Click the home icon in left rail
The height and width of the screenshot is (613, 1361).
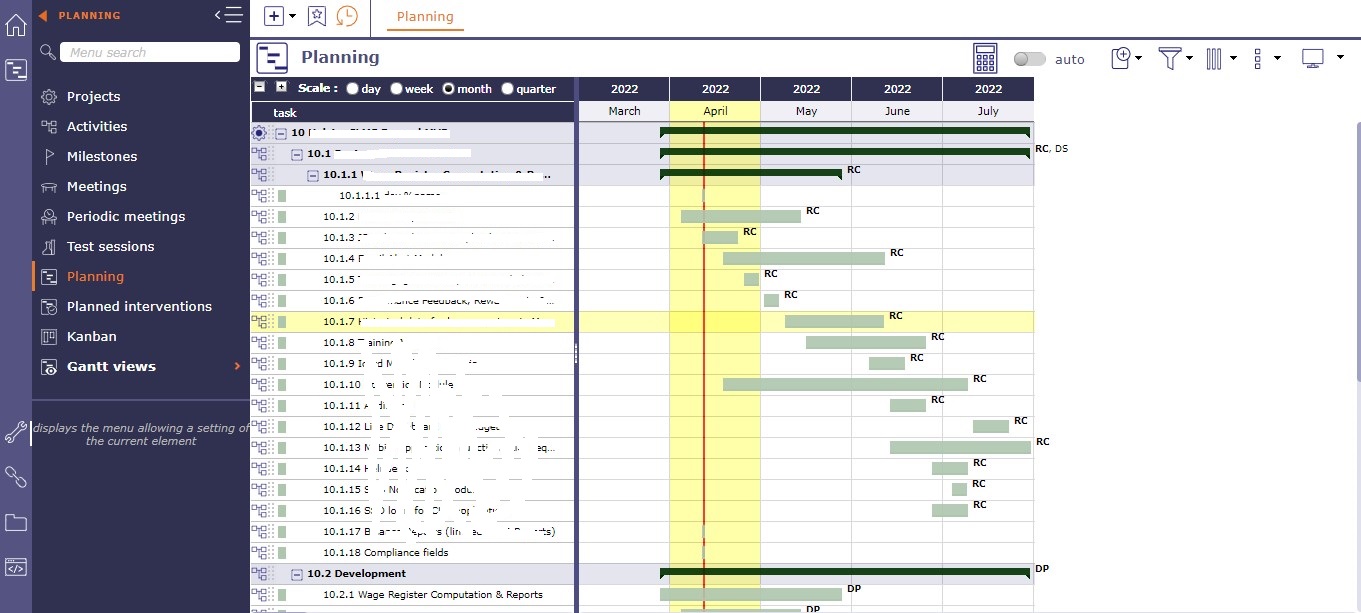click(16, 25)
